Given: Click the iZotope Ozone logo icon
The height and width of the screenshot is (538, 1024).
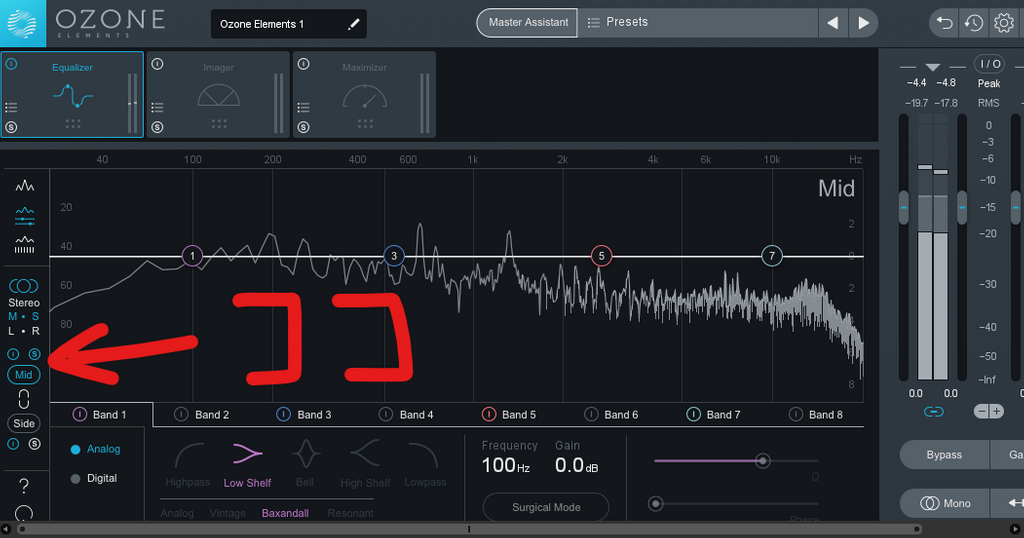Looking at the screenshot, I should tap(23, 24).
